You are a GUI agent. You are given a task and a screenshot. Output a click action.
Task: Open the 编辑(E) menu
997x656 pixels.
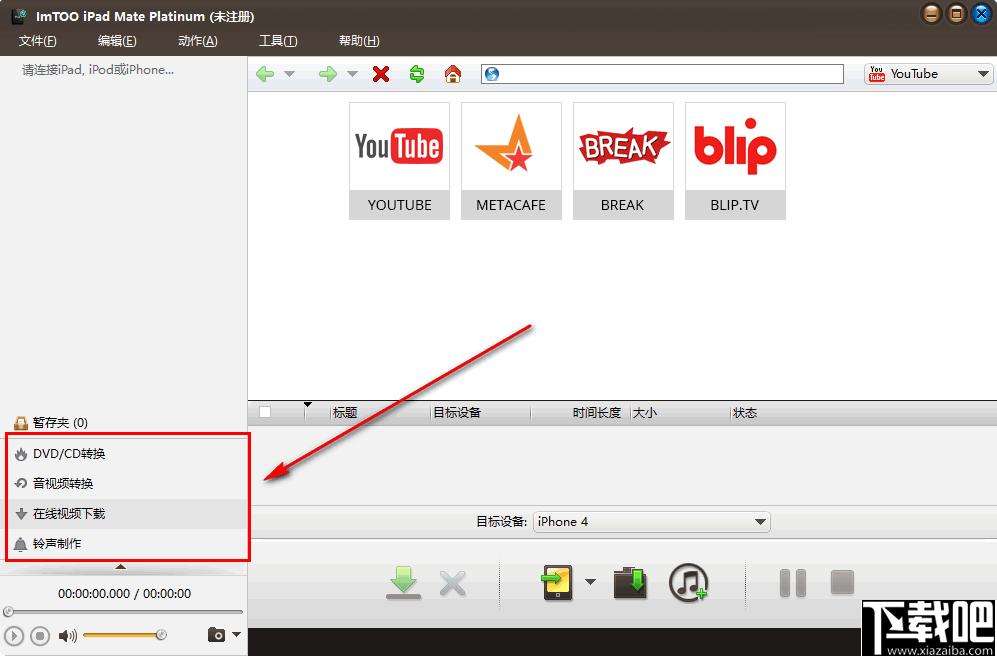click(x=117, y=41)
